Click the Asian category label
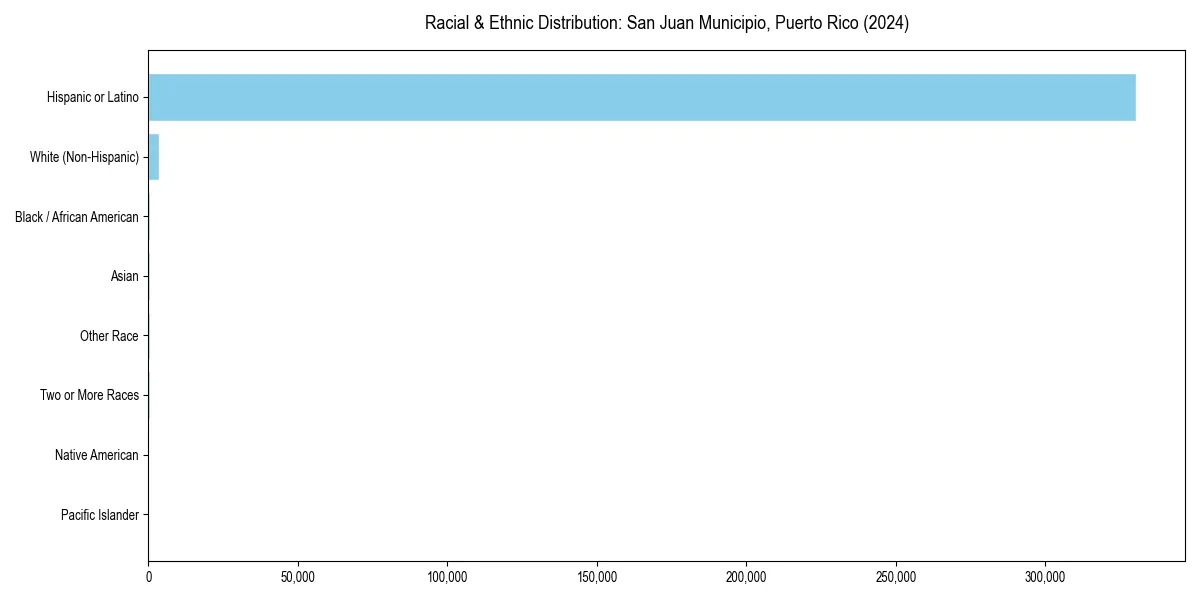 pyautogui.click(x=126, y=276)
